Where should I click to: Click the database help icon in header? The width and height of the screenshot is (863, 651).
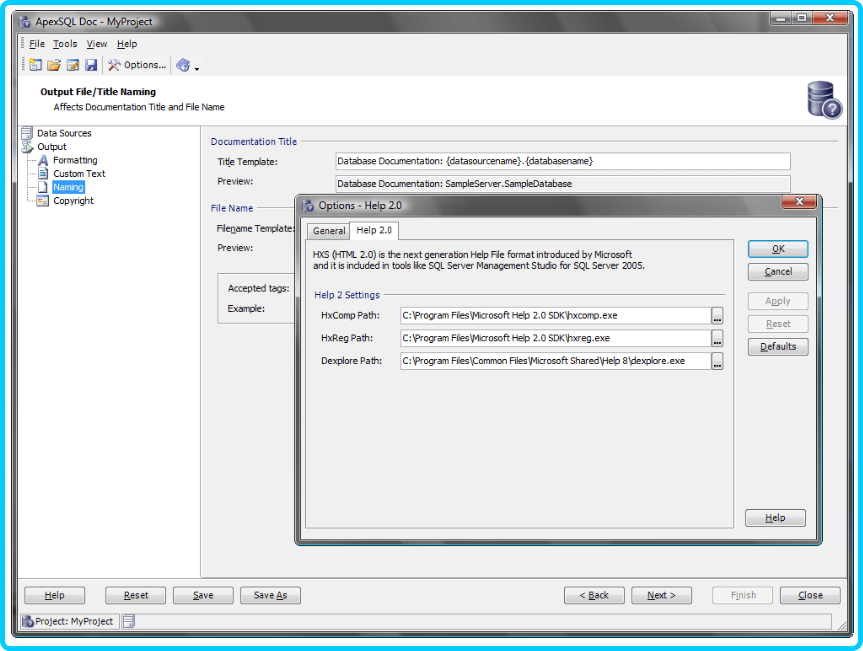(x=824, y=100)
